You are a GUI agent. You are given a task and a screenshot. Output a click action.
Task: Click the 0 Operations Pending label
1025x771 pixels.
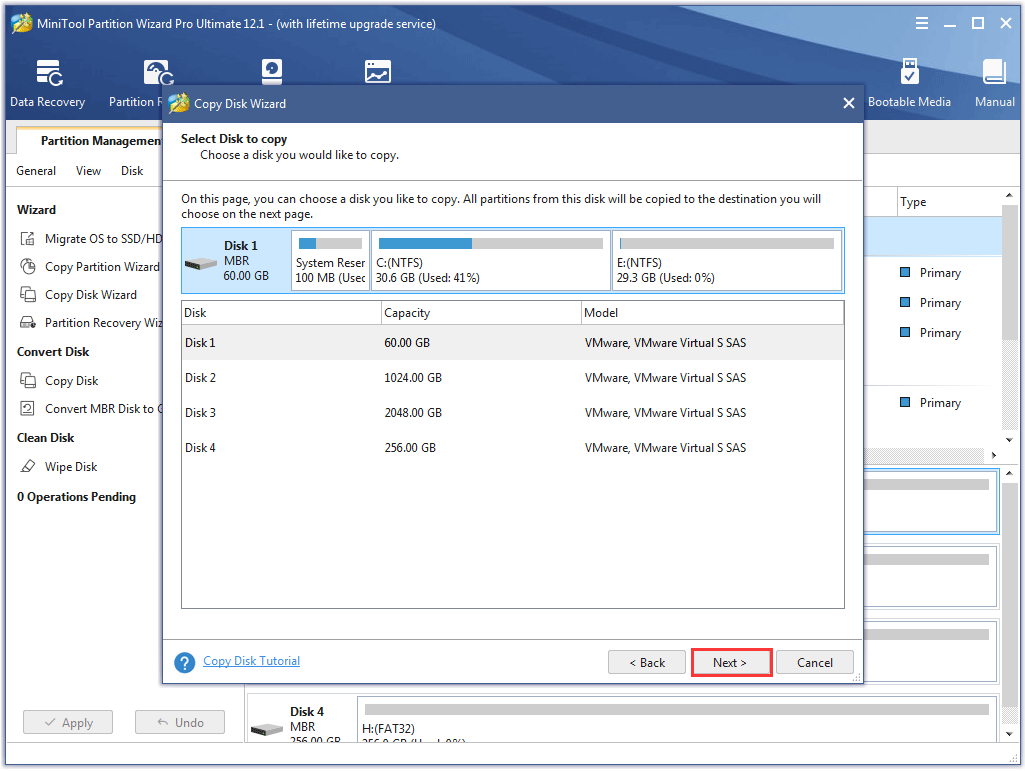[x=76, y=497]
